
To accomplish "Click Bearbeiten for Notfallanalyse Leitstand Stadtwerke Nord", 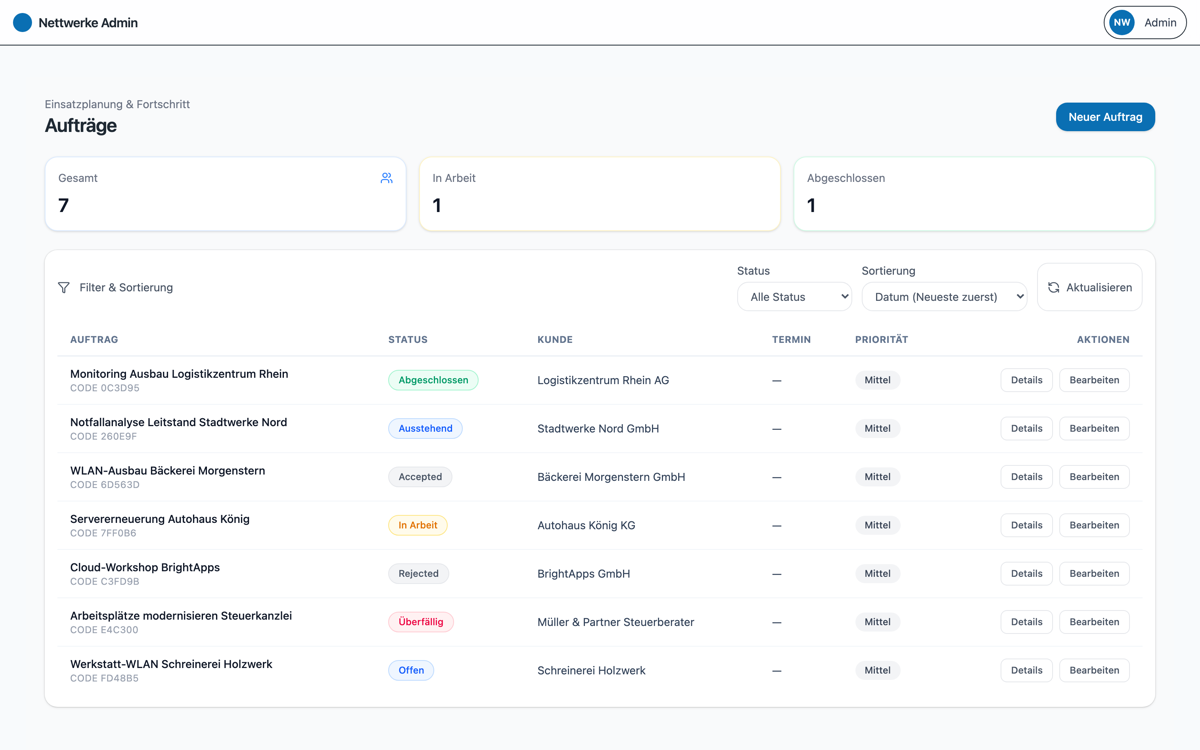I will point(1094,428).
